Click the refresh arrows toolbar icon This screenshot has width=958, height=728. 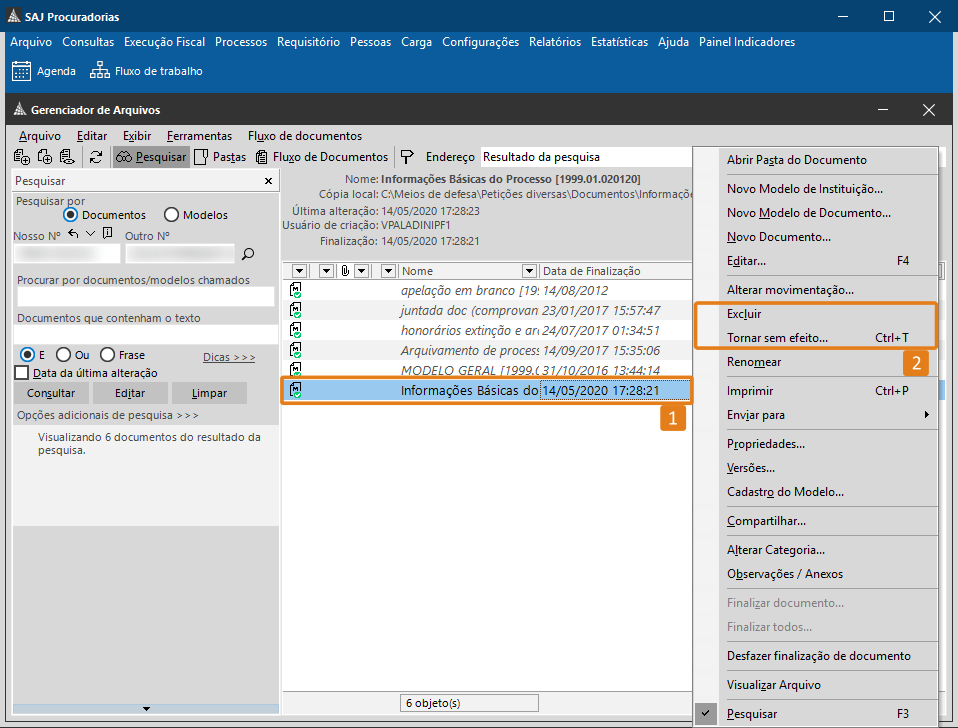pyautogui.click(x=96, y=157)
